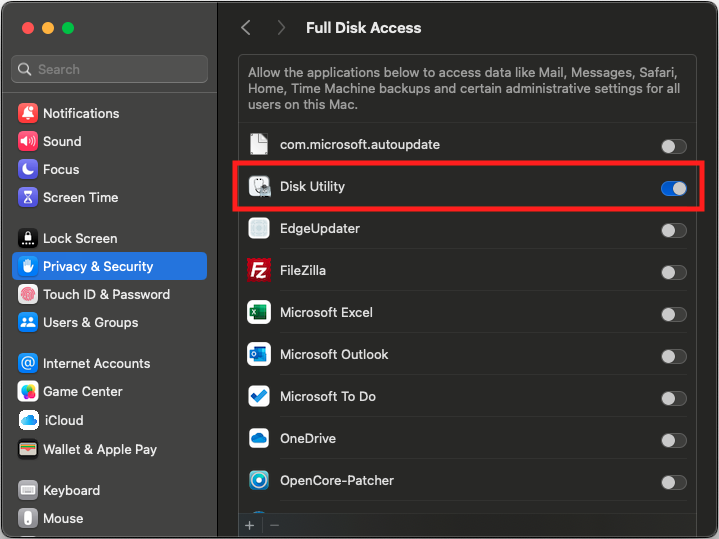The image size is (719, 539).
Task: Remove application with the minus button
Action: pos(274,526)
